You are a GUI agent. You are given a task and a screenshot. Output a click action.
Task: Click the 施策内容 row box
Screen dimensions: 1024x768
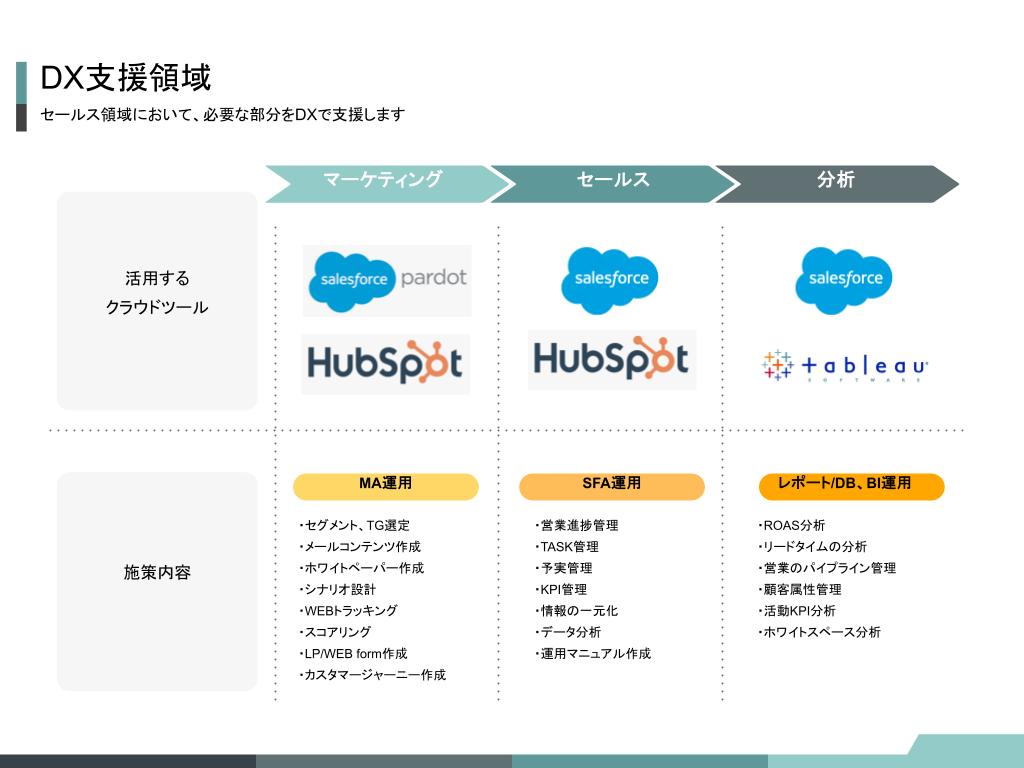coord(157,581)
